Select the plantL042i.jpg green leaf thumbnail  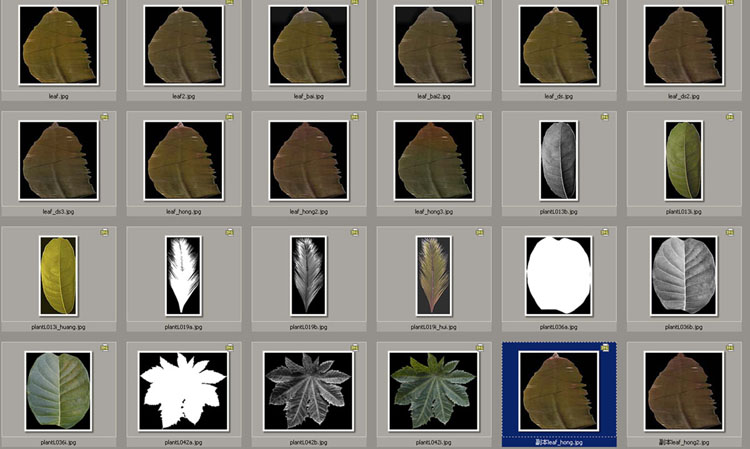(x=434, y=389)
